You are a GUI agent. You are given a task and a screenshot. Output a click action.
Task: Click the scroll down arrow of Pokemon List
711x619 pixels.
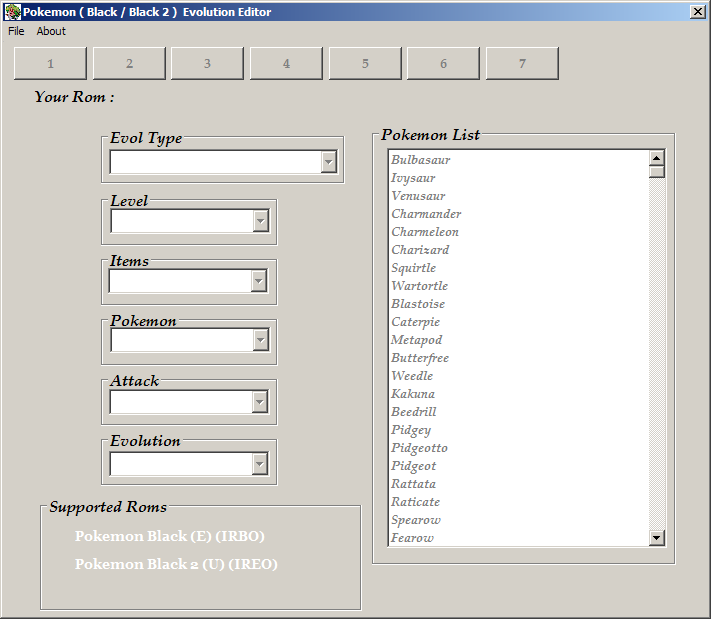click(x=657, y=538)
